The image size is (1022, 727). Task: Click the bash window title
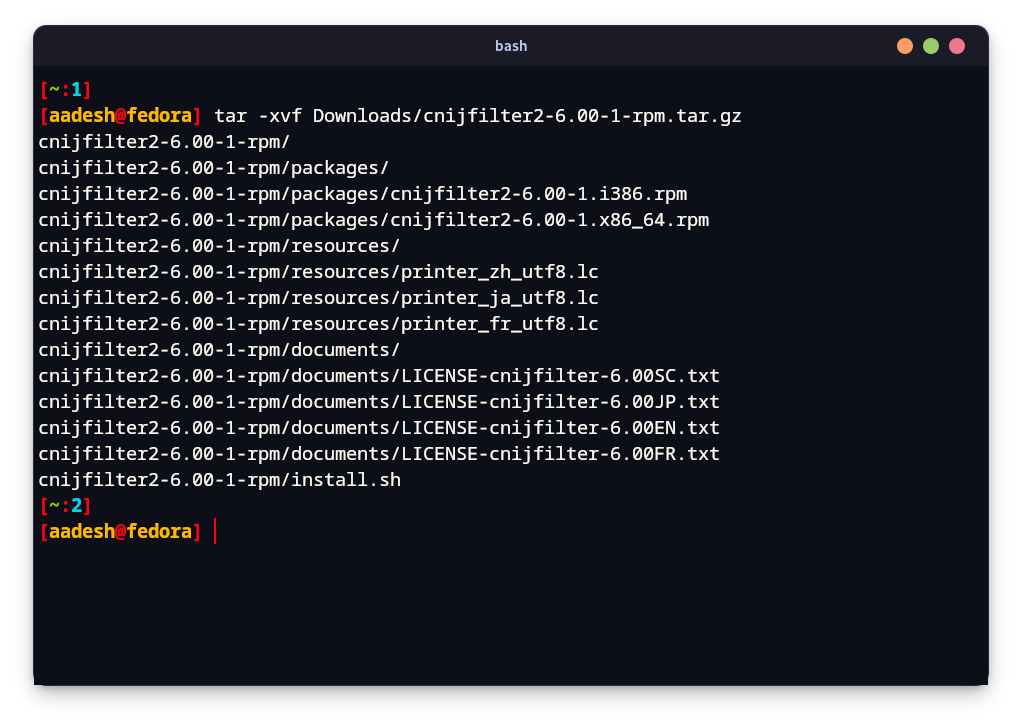click(x=511, y=46)
